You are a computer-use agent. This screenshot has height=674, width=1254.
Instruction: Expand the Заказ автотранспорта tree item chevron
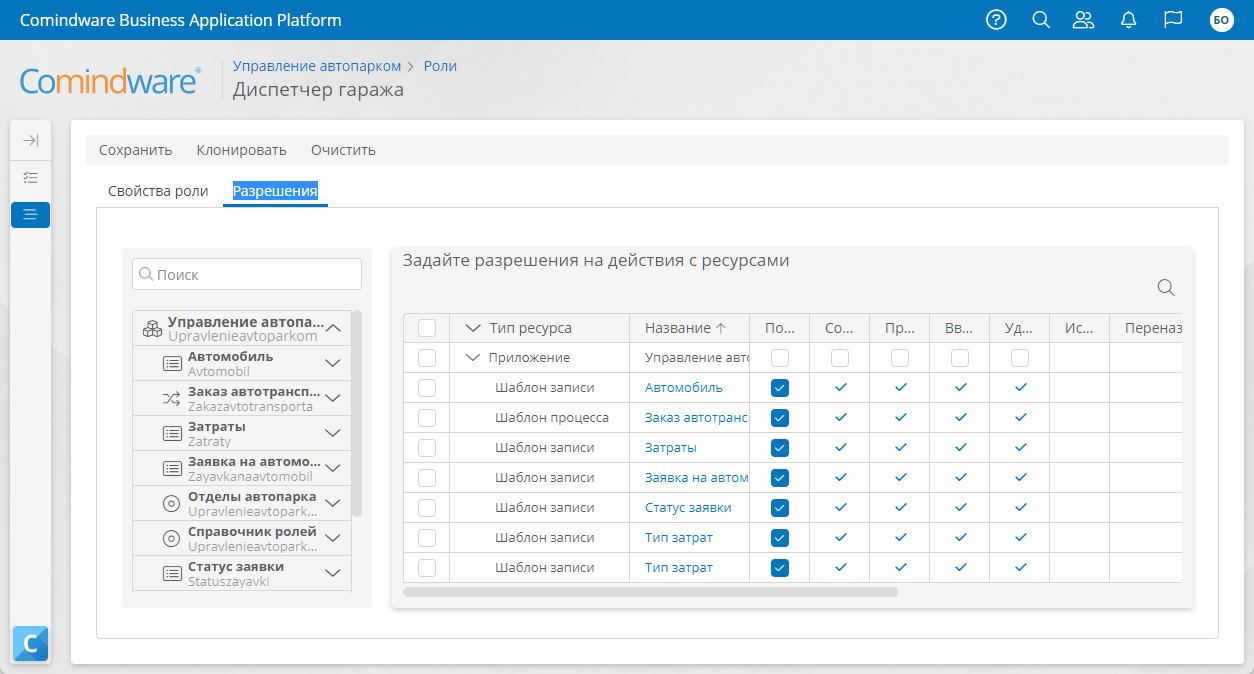pyautogui.click(x=334, y=398)
